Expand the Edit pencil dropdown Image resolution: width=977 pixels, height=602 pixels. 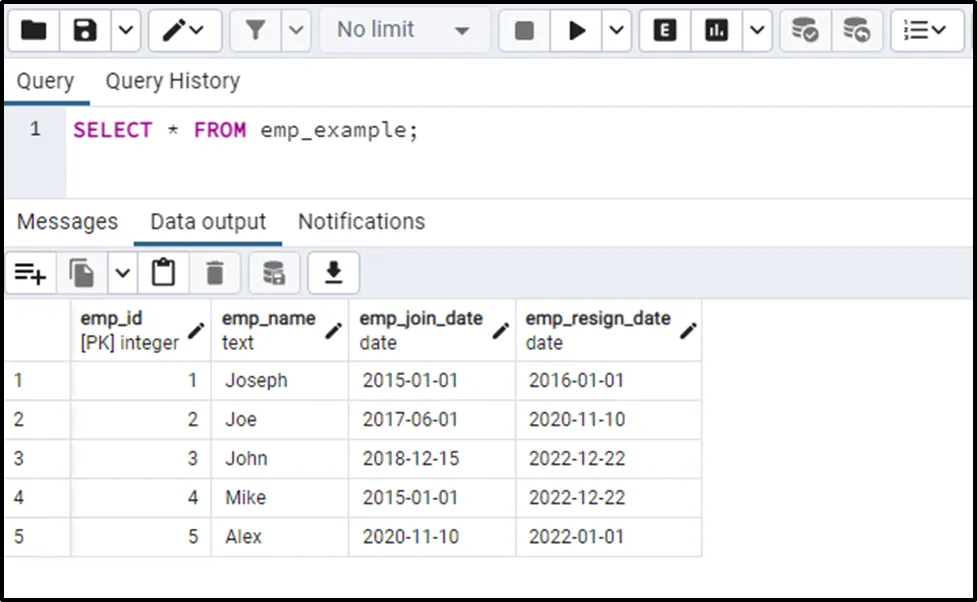click(185, 31)
